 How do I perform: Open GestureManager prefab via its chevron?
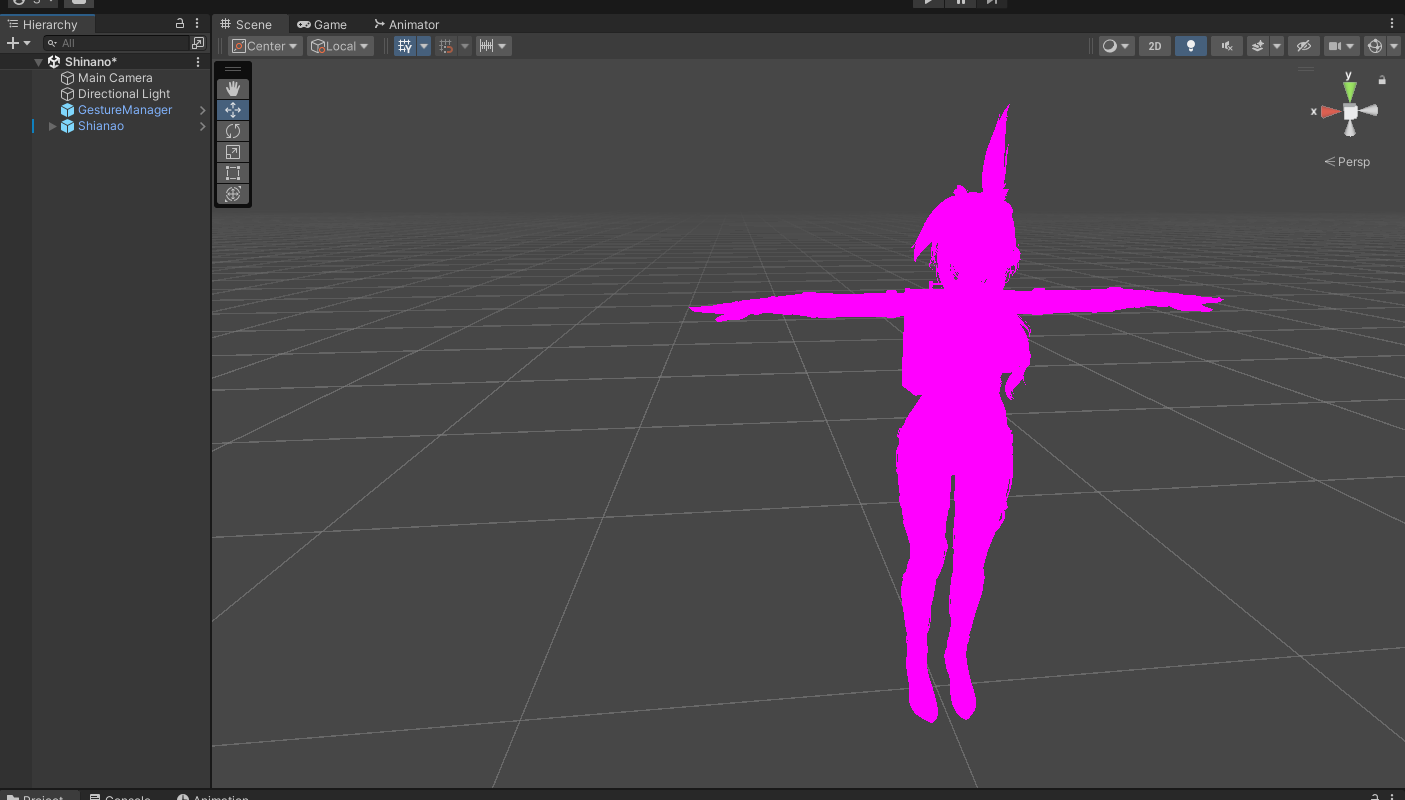point(202,110)
